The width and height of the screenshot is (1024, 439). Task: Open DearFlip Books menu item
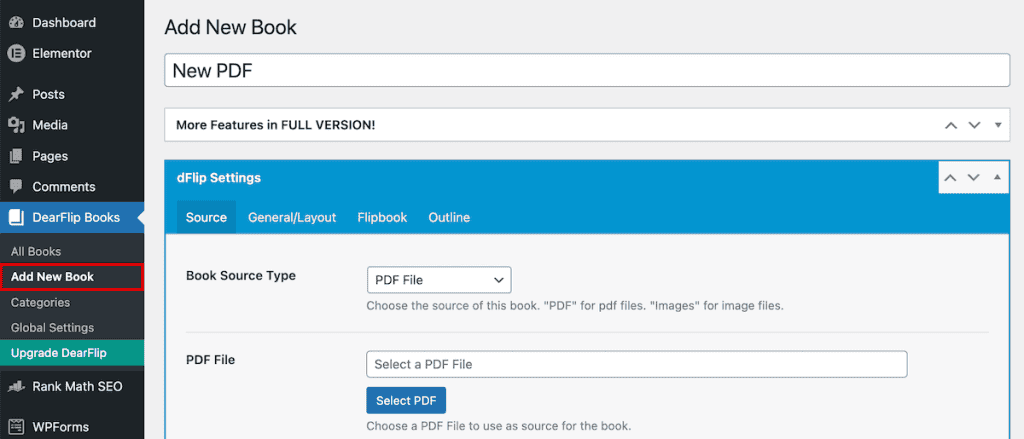point(72,218)
